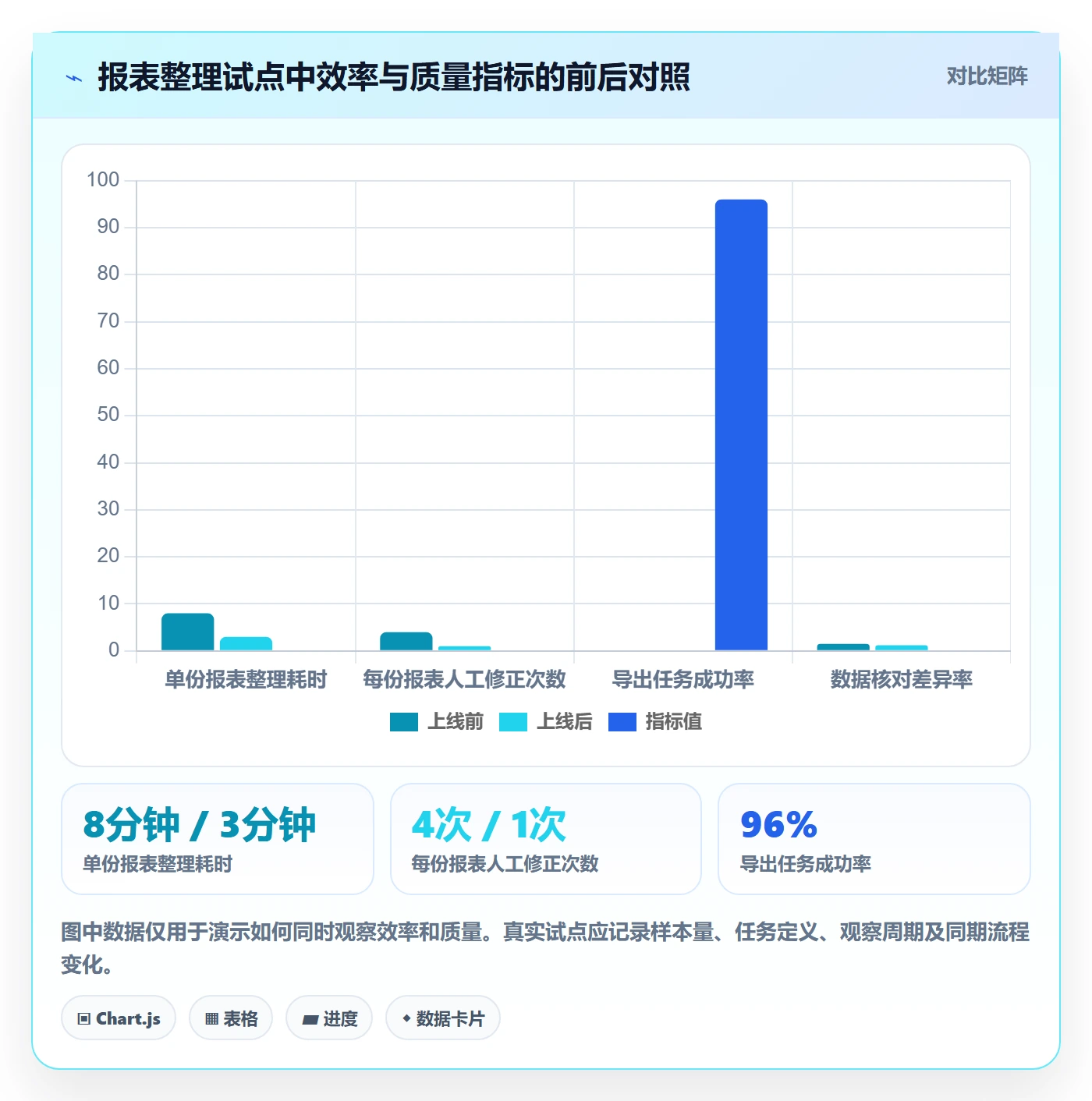Click the 上线前 bar for 每份报表人工修正次数
The width and height of the screenshot is (1092, 1101).
tap(406, 641)
